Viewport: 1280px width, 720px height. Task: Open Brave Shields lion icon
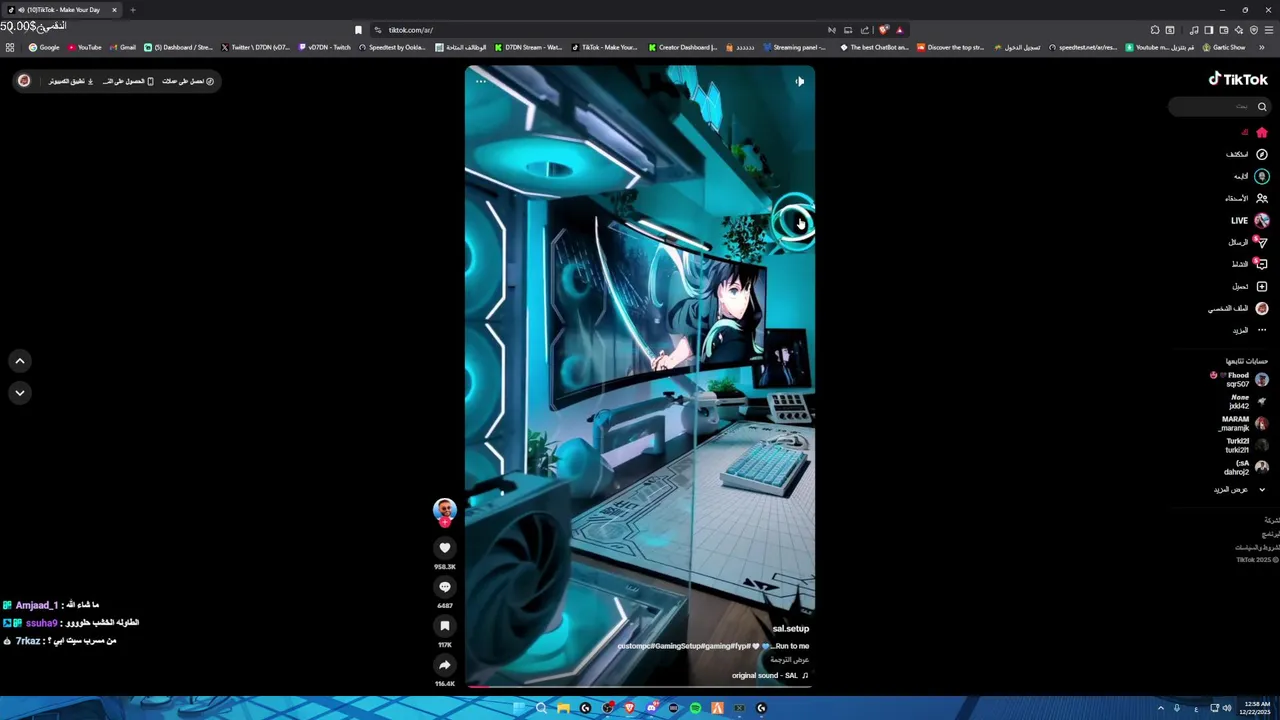pyautogui.click(x=883, y=30)
